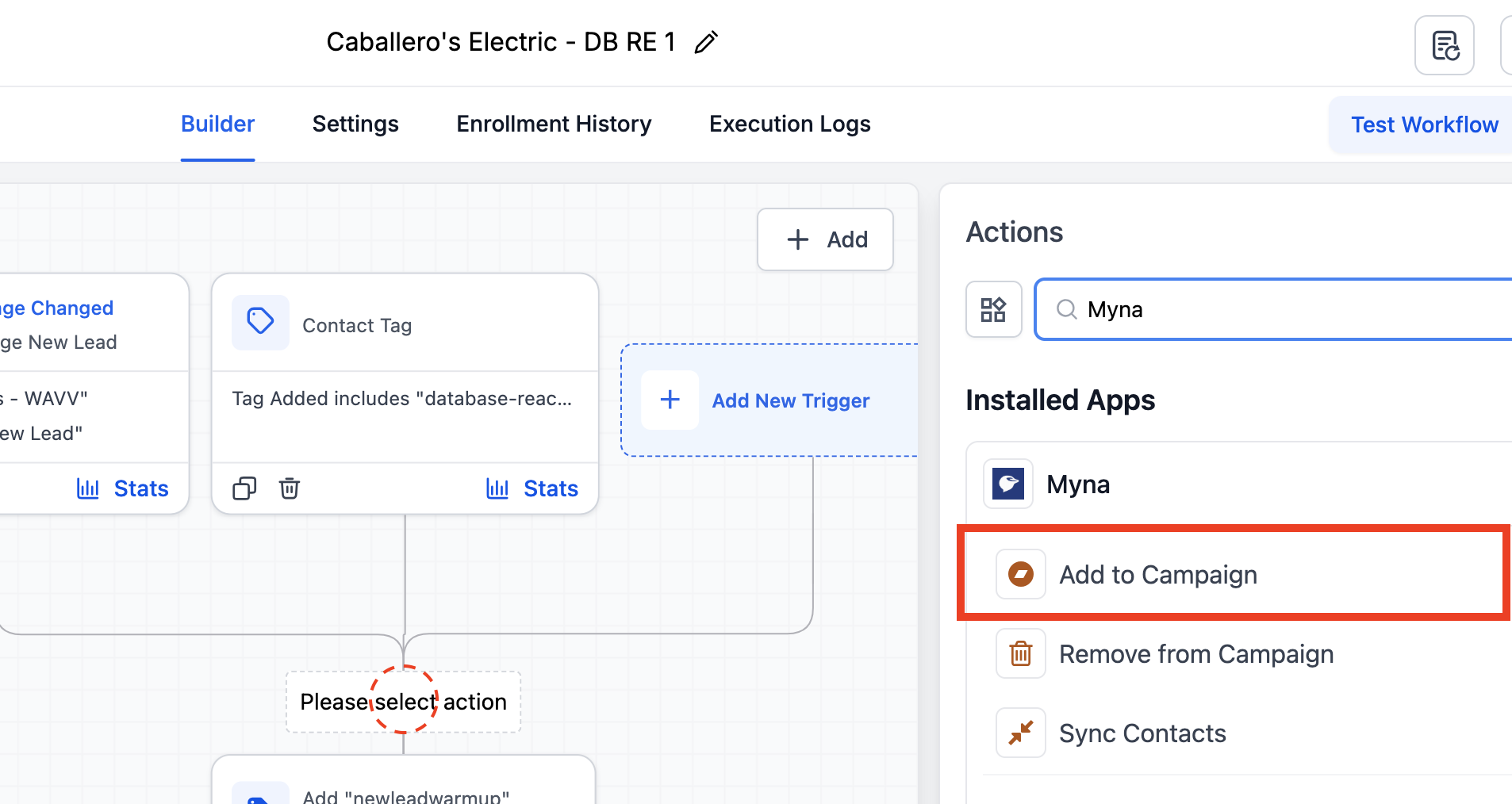
Task: Click the tag icon on the Contact Tag trigger
Action: [x=259, y=322]
